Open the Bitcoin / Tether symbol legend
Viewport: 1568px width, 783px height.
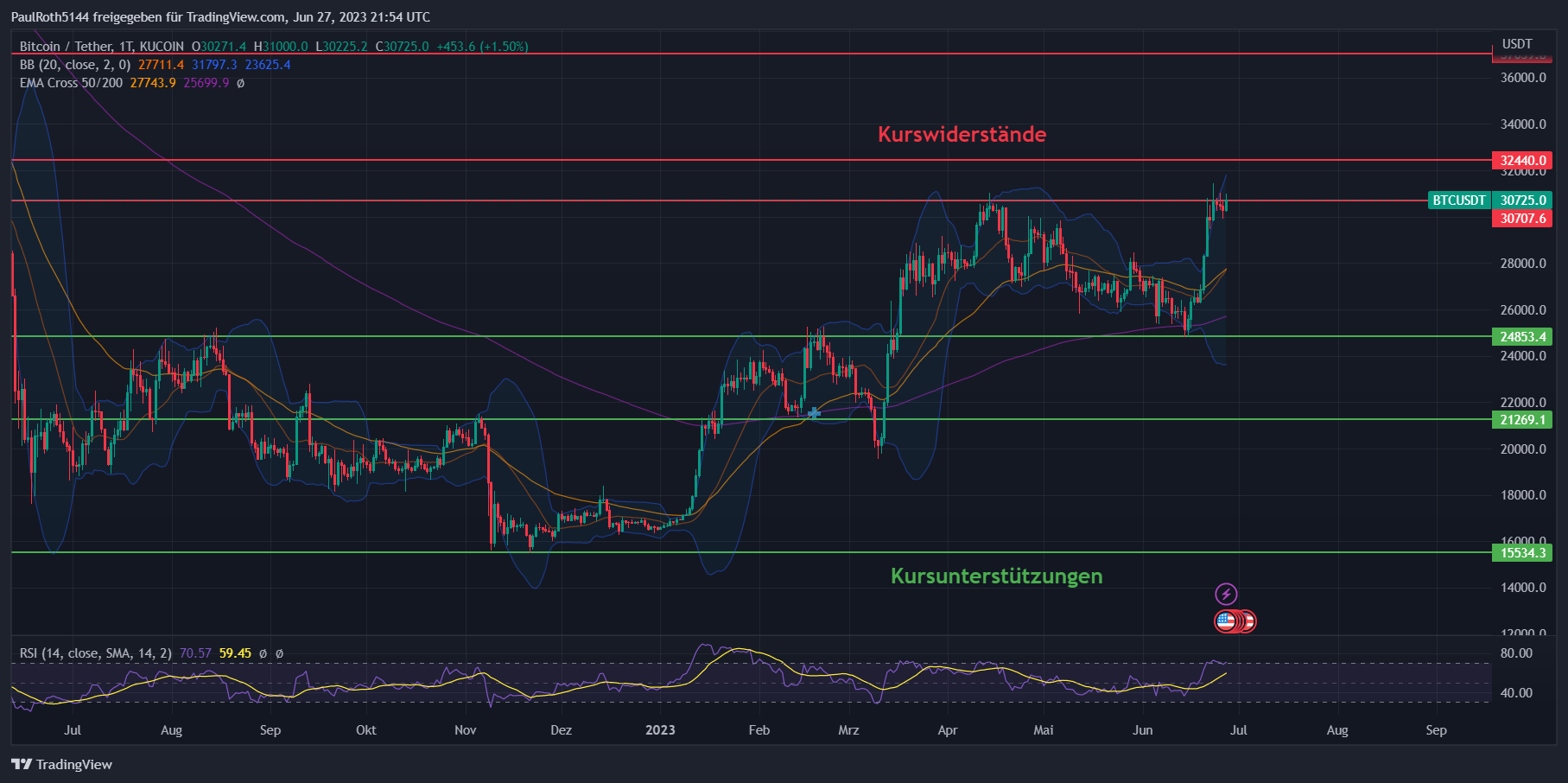pos(102,47)
